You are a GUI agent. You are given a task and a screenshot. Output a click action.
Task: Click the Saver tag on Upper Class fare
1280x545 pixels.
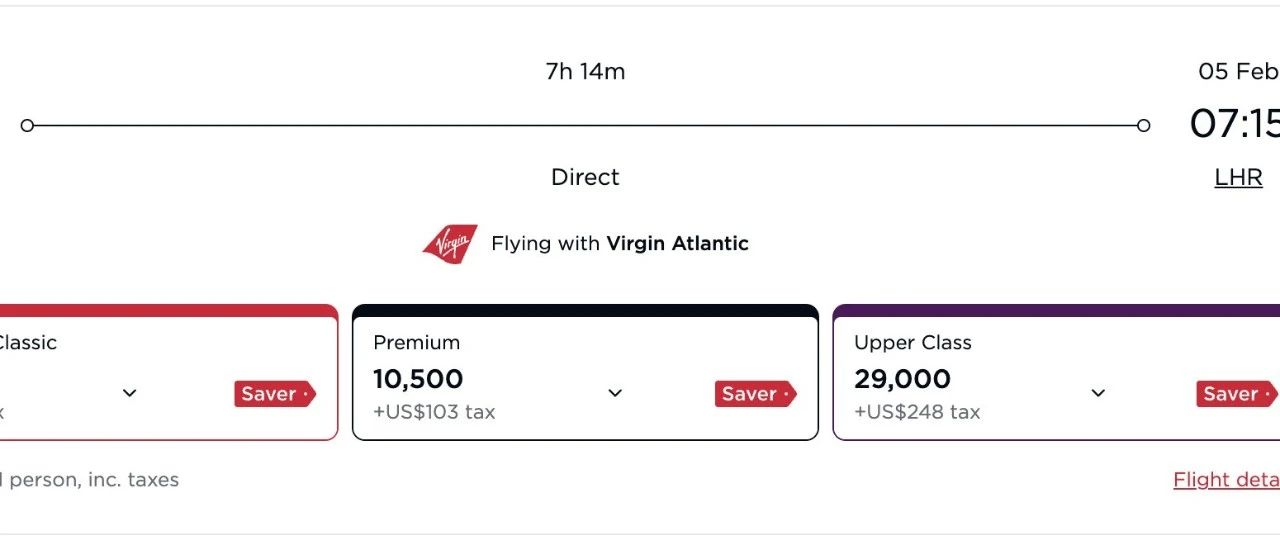point(1236,394)
